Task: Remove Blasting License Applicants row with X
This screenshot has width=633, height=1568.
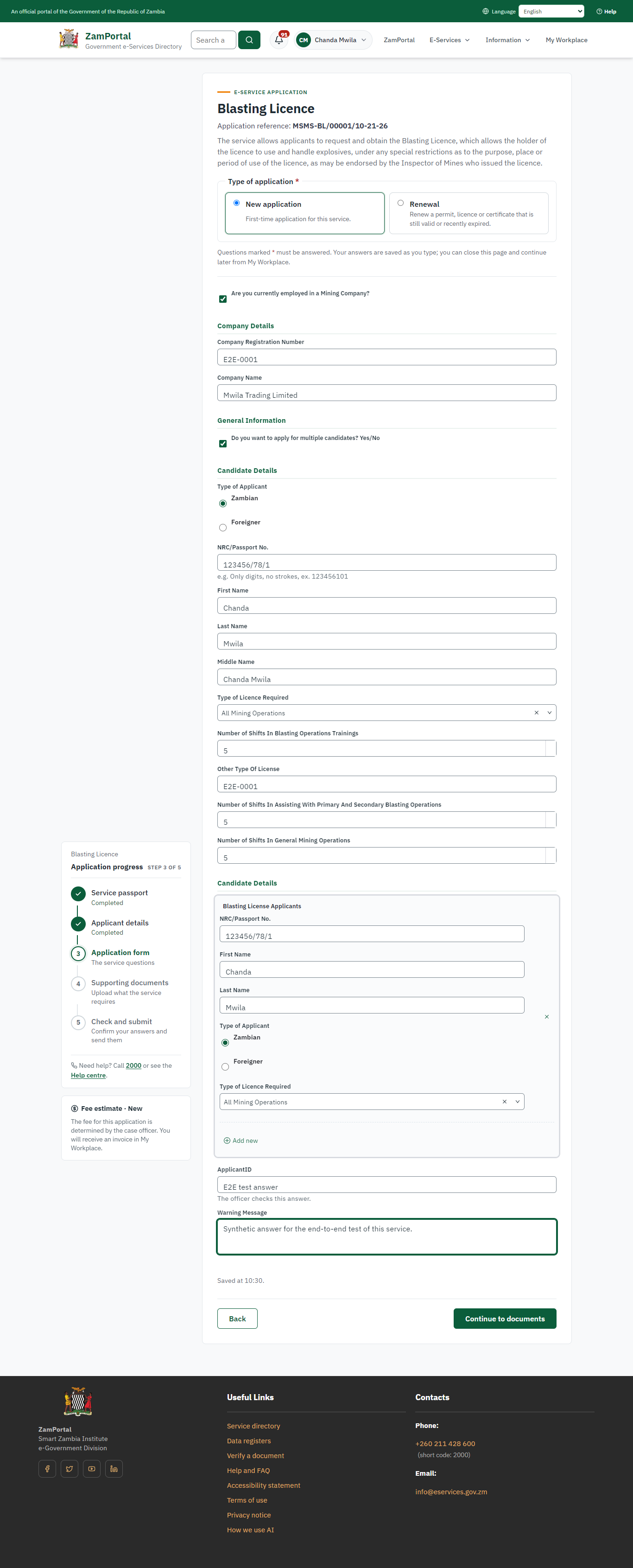Action: [546, 1017]
